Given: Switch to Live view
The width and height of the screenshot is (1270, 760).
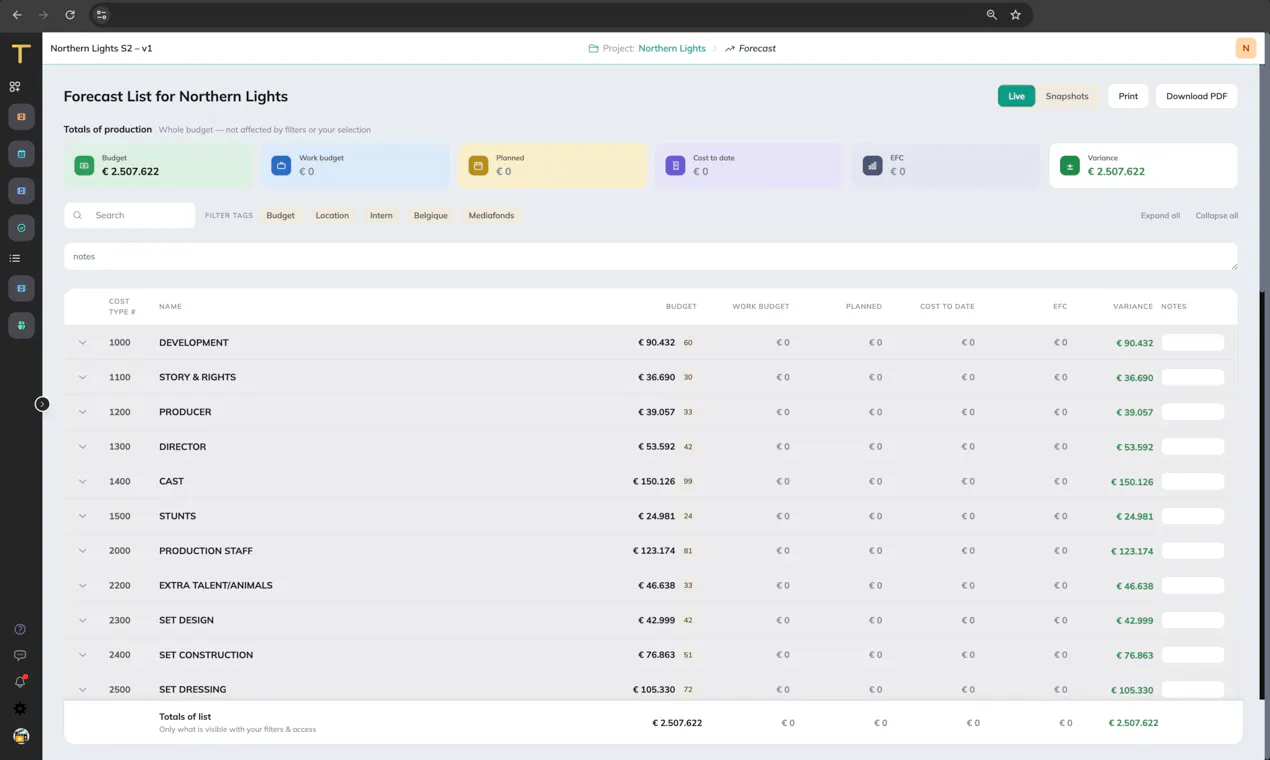Looking at the screenshot, I should (1016, 96).
